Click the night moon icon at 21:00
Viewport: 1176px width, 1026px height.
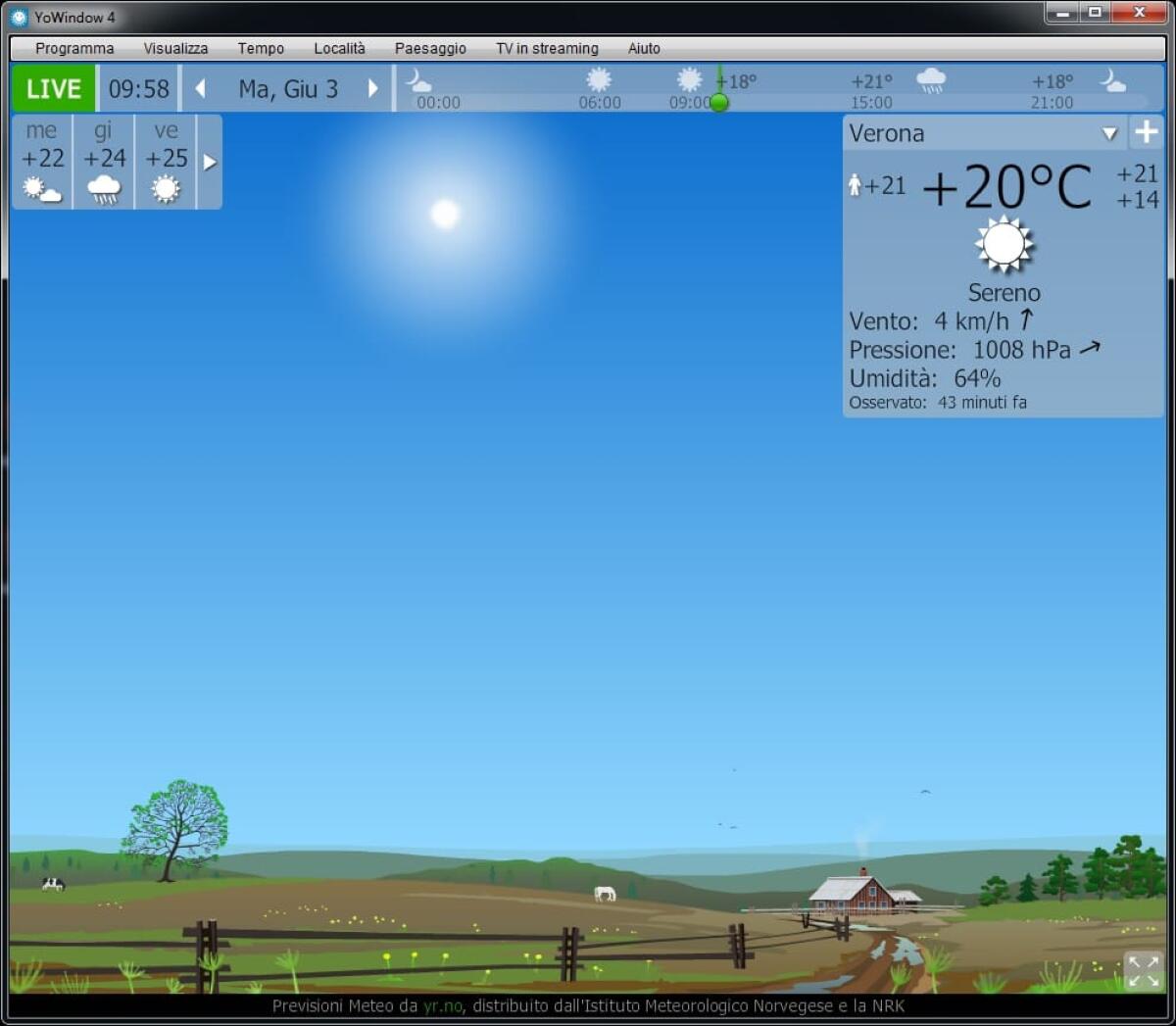pyautogui.click(x=1113, y=82)
